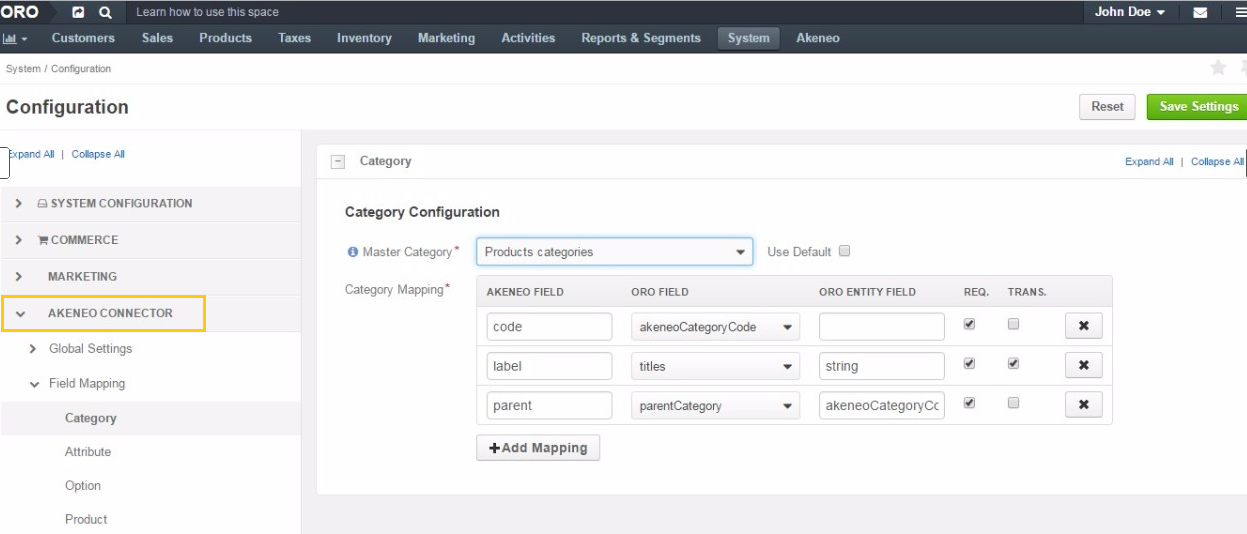Click System in the breadcrumb
1247x534 pixels.
pyautogui.click(x=23, y=69)
